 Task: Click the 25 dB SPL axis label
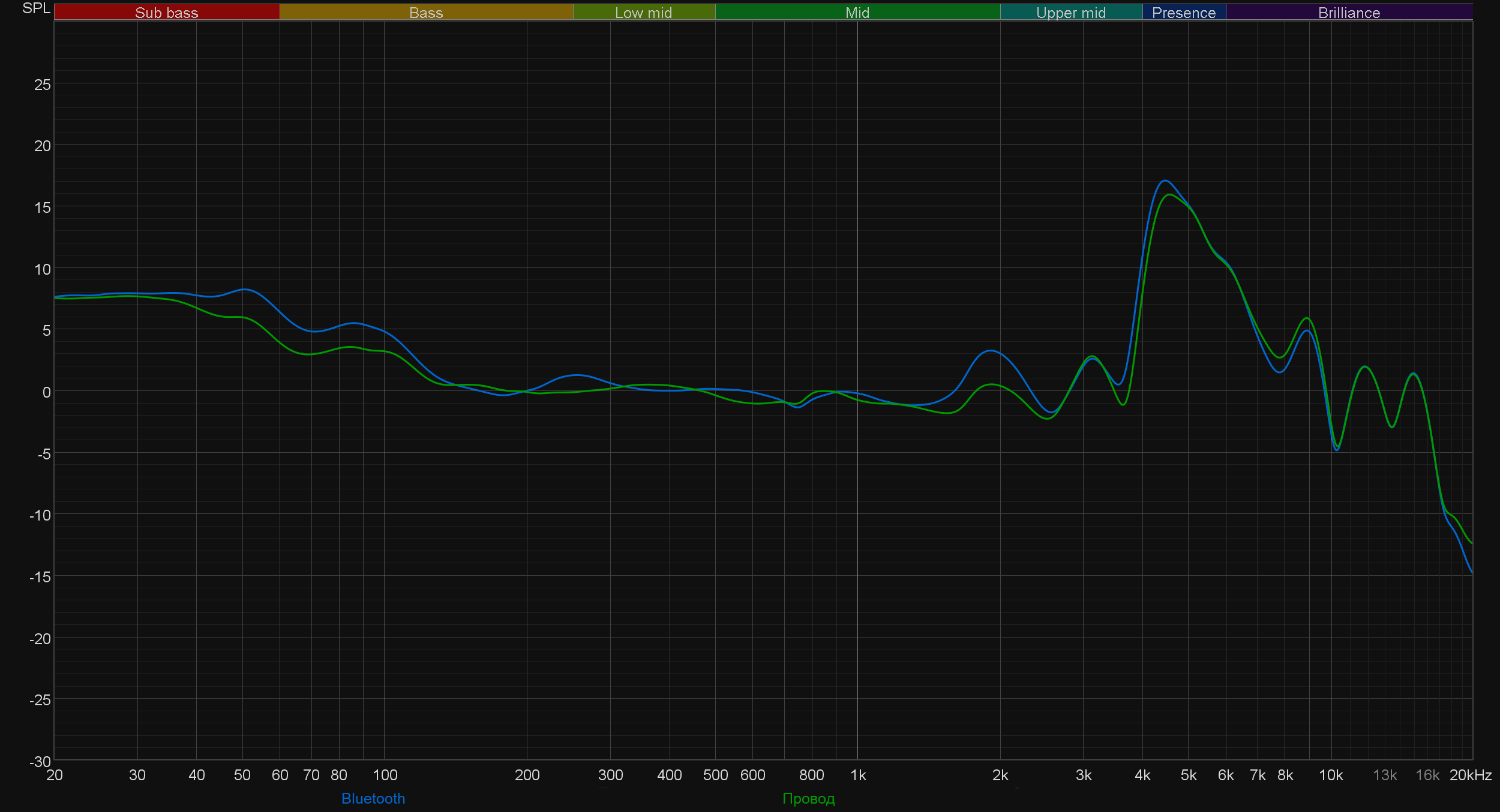click(x=43, y=85)
